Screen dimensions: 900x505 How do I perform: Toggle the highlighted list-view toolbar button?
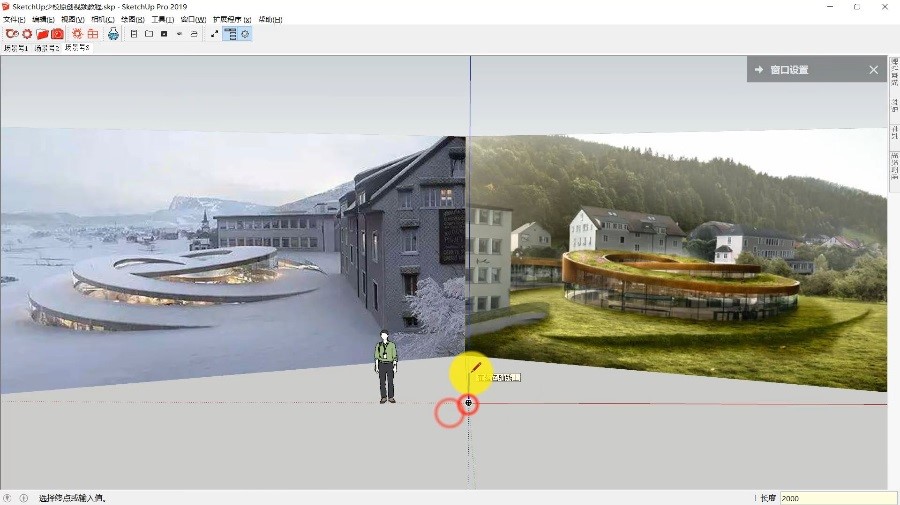[x=230, y=34]
